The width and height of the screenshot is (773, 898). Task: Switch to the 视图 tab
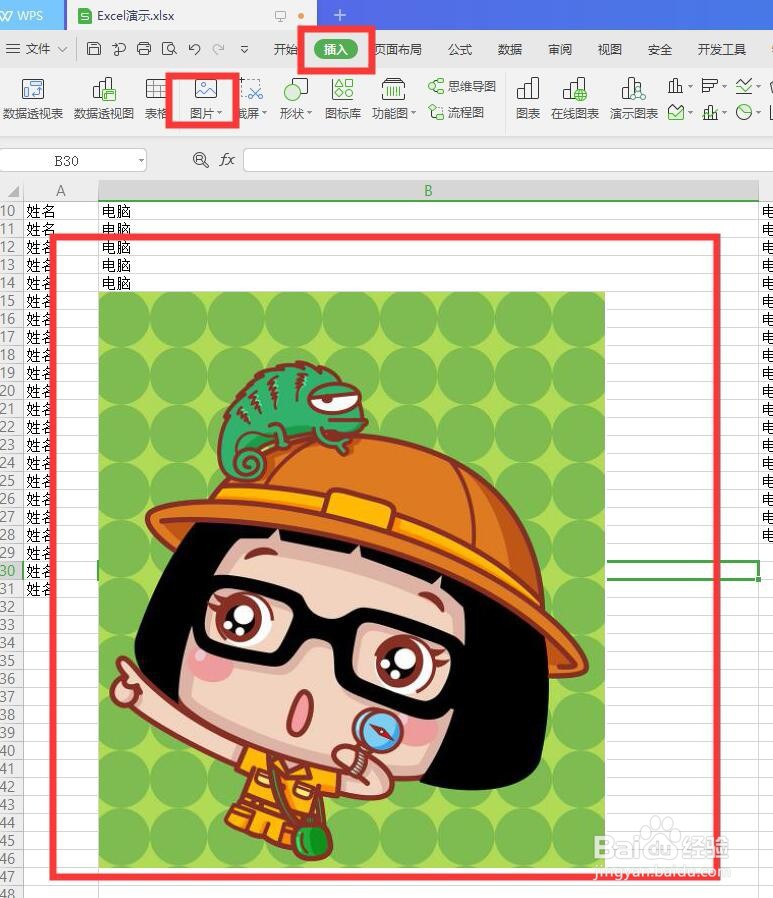coord(610,49)
